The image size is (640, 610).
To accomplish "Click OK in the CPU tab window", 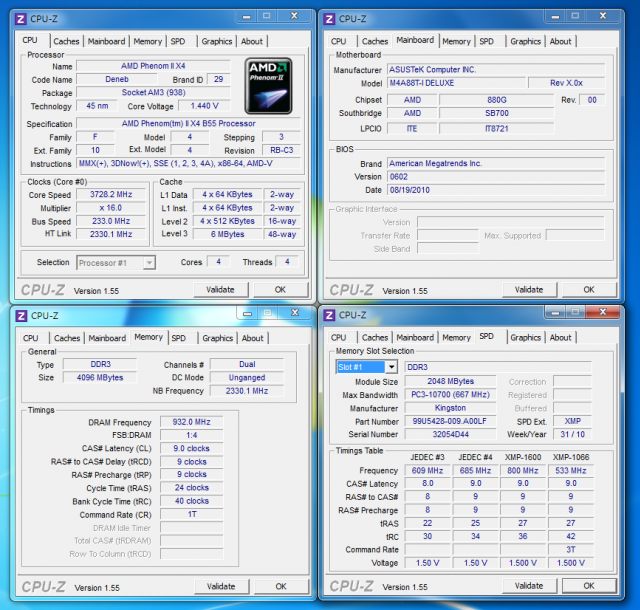I will [x=280, y=289].
